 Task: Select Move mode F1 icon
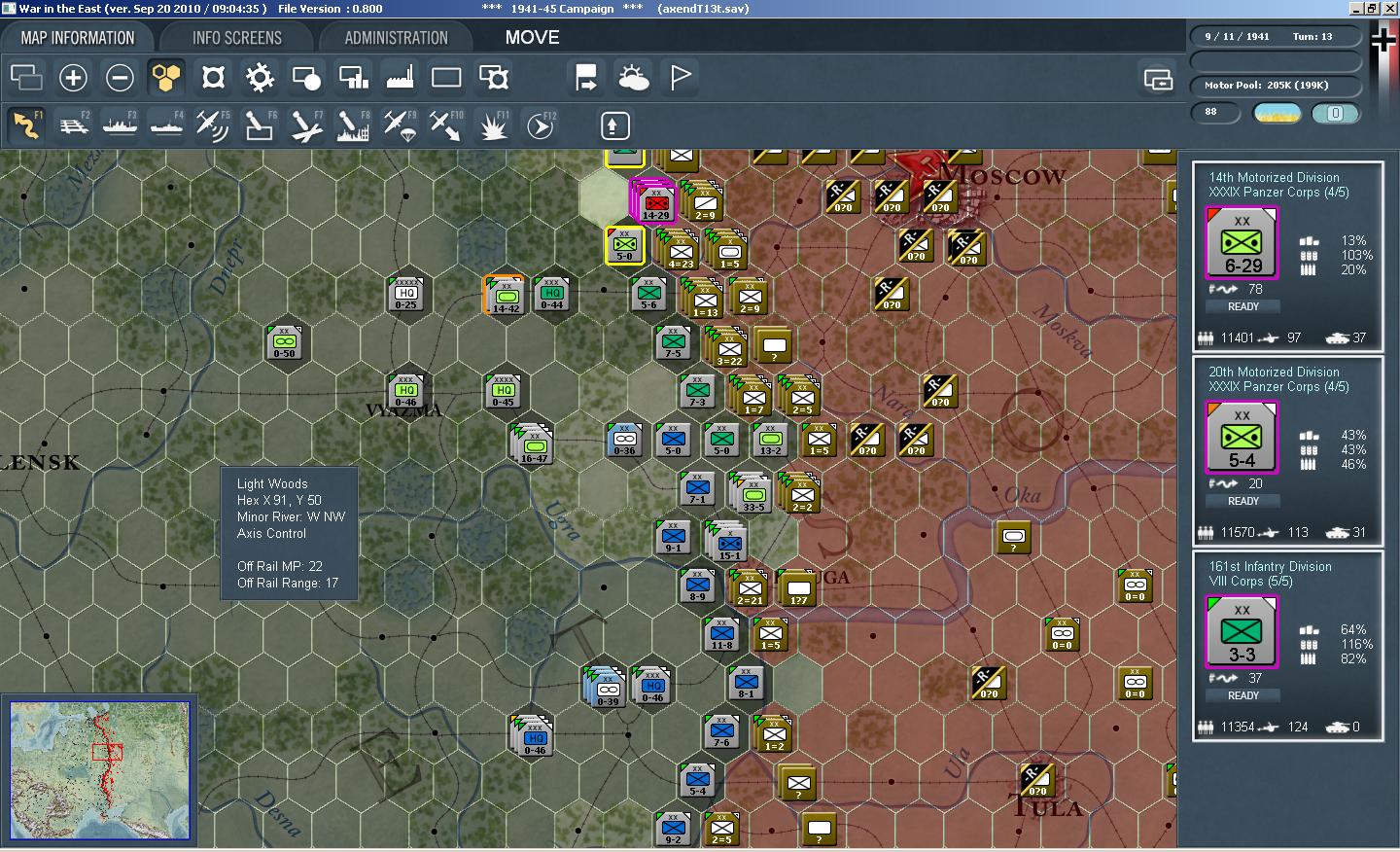(x=26, y=124)
